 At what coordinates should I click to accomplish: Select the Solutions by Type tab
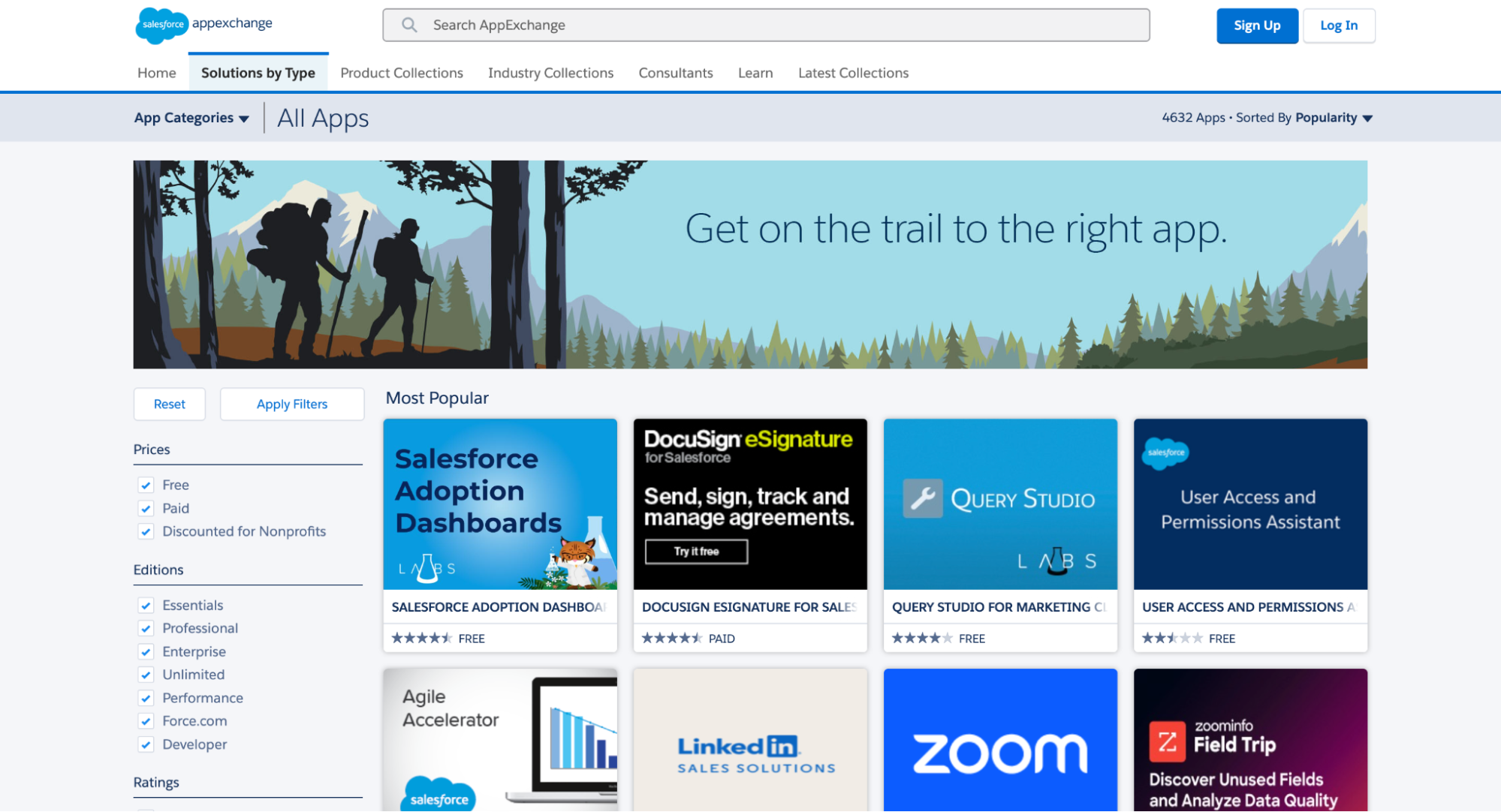point(258,73)
